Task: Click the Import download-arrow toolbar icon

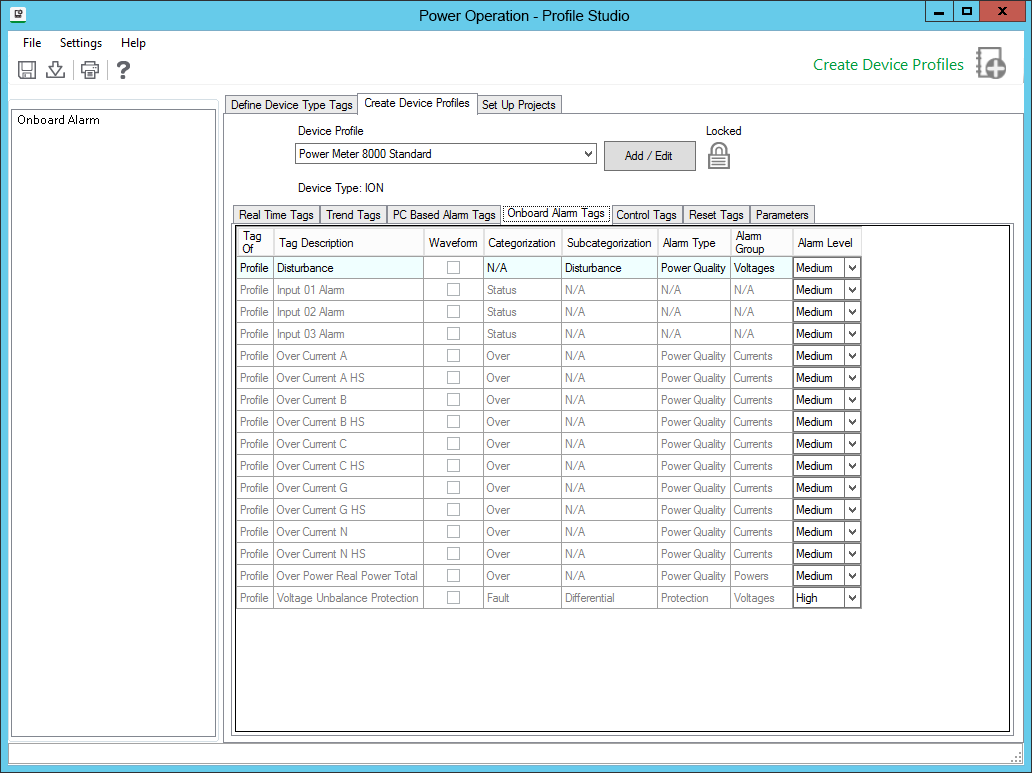Action: (x=56, y=70)
